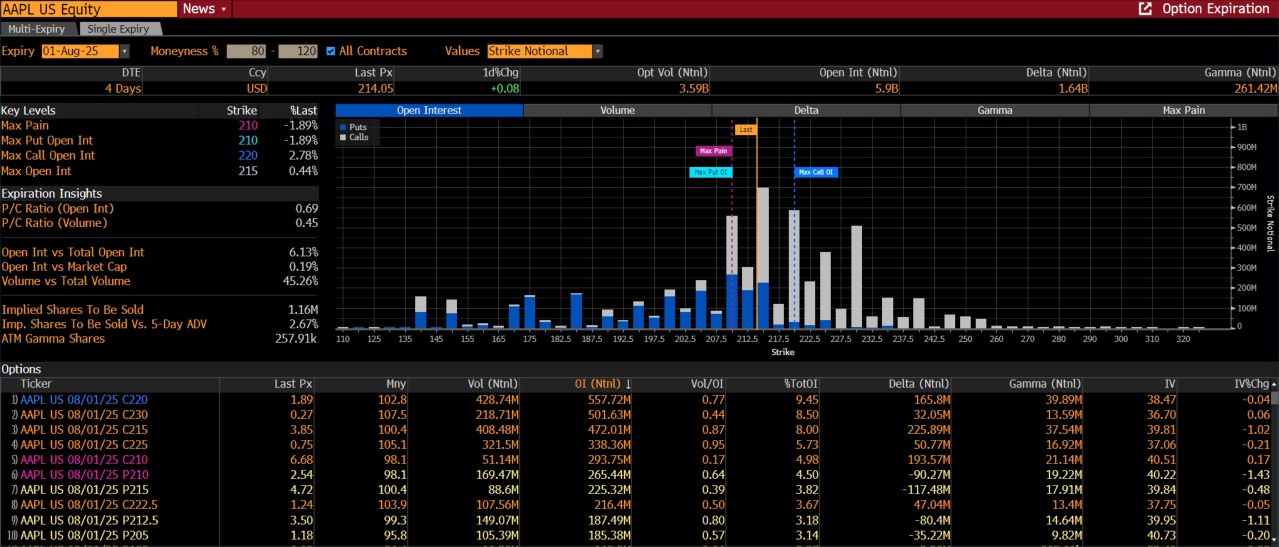Open AAPL US 08/01/25 C230 contract
Screen dimensions: 1279x547
pyautogui.click(x=83, y=414)
